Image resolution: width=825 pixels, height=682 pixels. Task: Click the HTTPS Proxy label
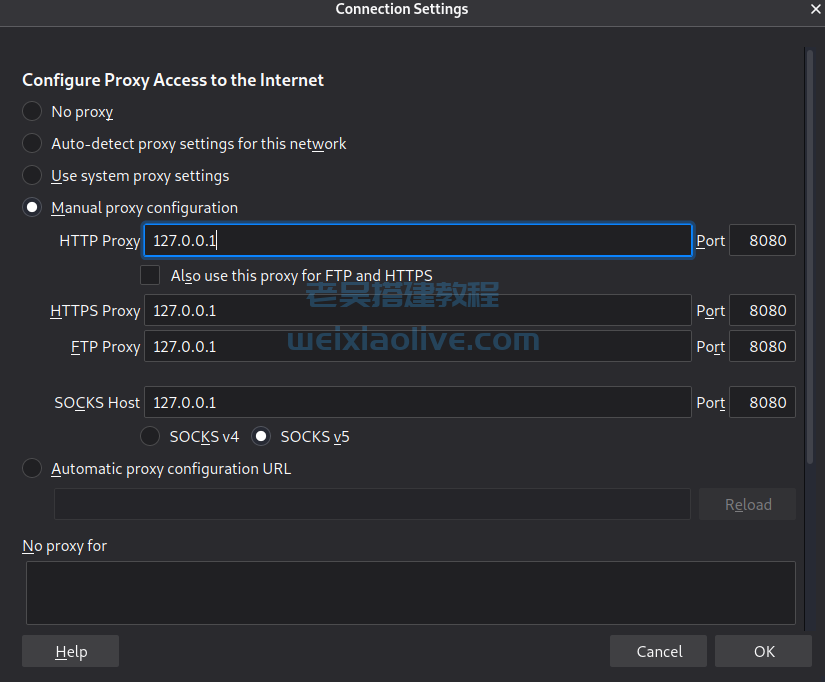tap(95, 311)
